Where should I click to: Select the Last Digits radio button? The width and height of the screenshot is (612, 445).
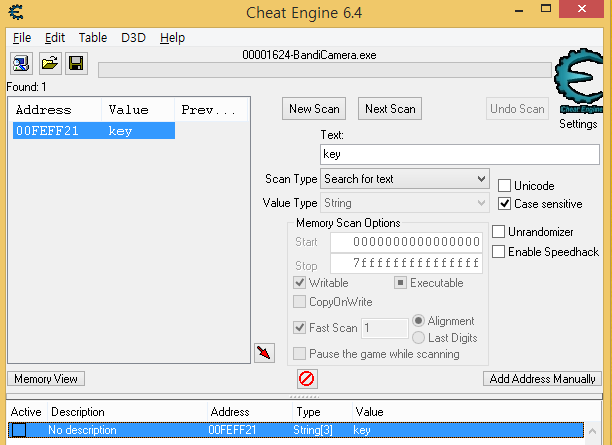[x=418, y=338]
